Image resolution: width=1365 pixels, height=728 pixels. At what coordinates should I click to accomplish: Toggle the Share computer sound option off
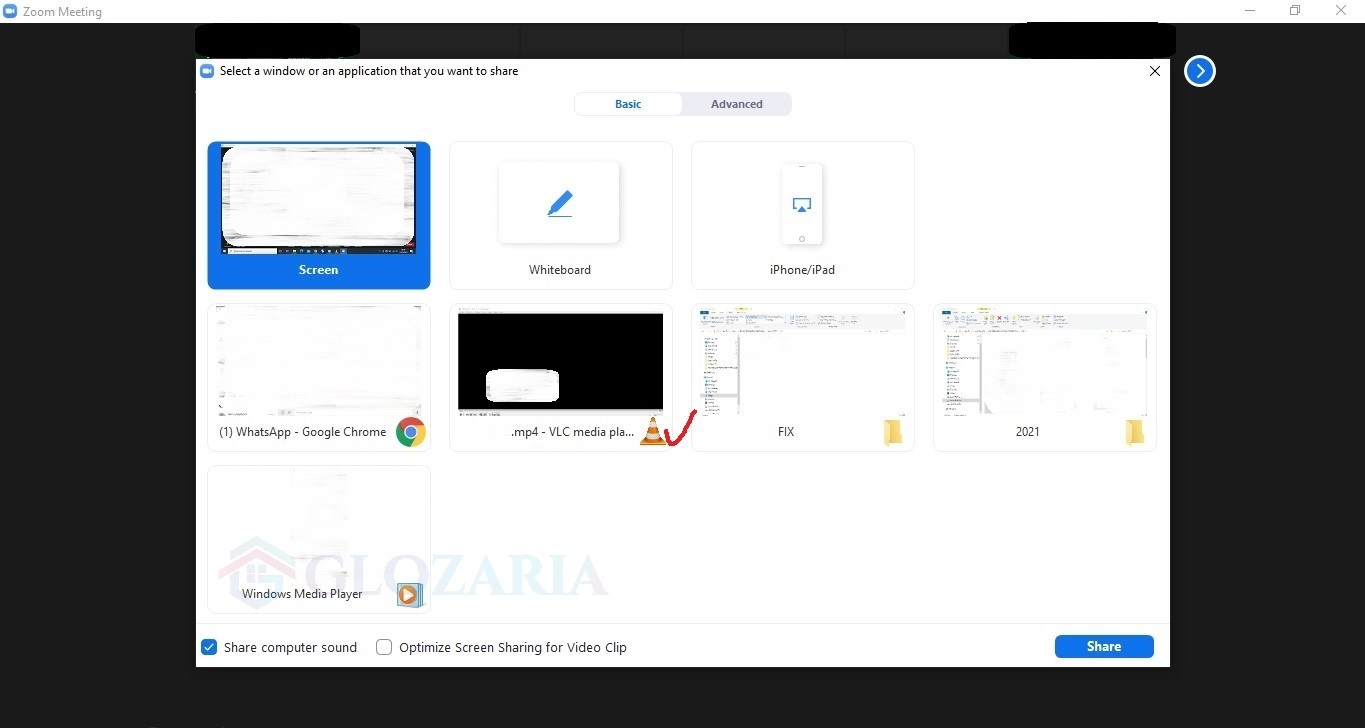[x=209, y=647]
